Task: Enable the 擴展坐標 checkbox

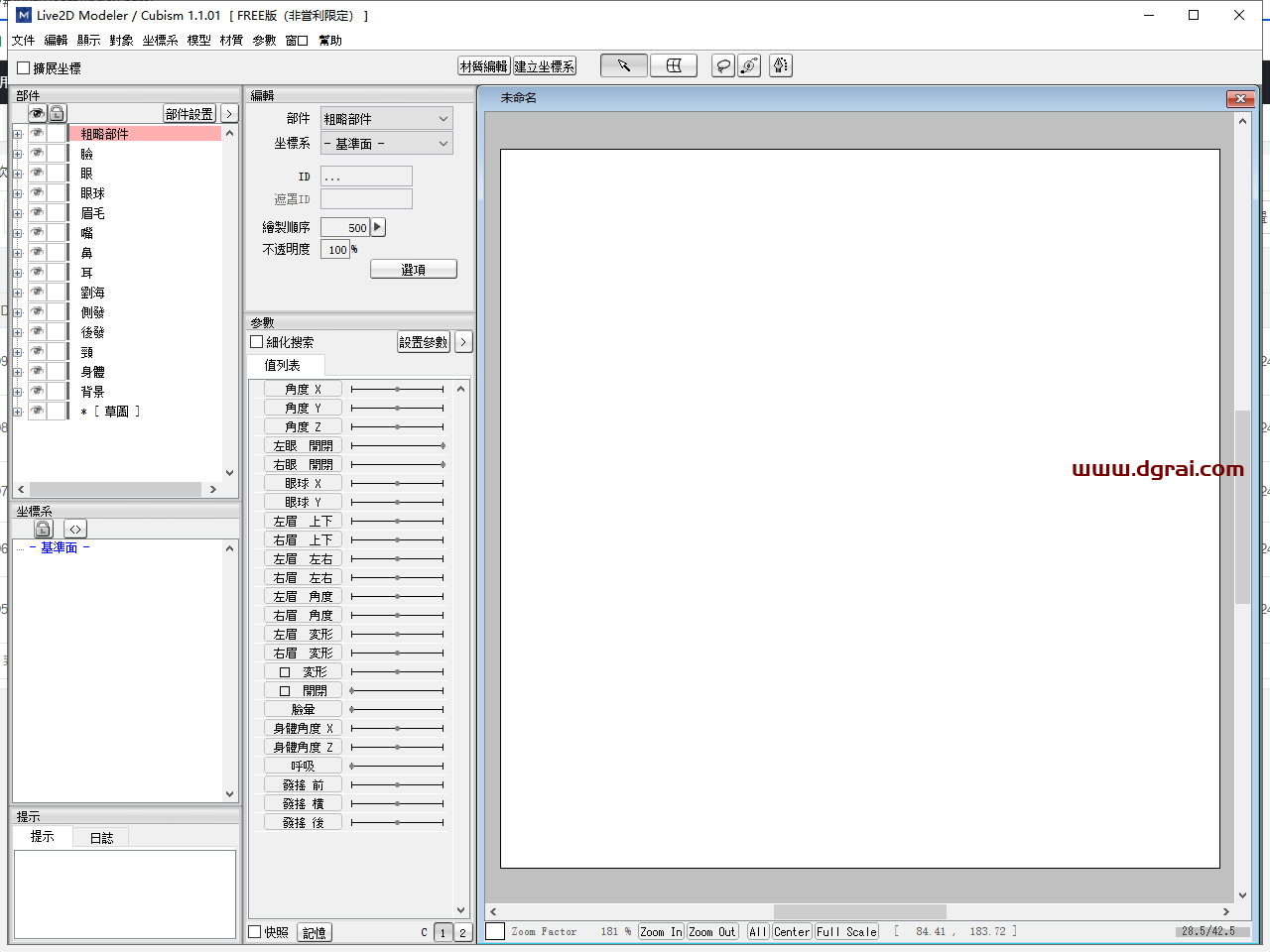Action: tap(24, 68)
